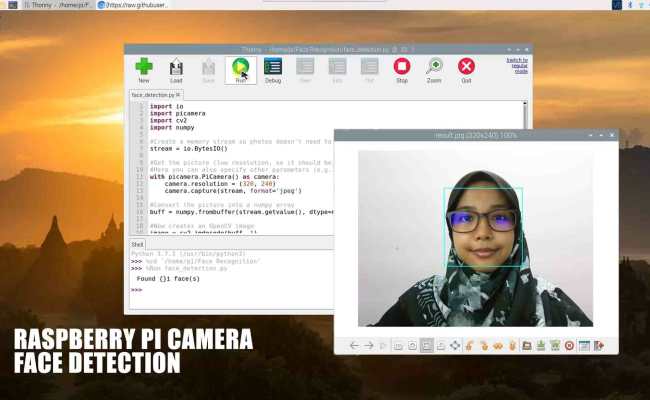Delete the file using viewer's red icon
The height and width of the screenshot is (400, 650).
[570, 345]
